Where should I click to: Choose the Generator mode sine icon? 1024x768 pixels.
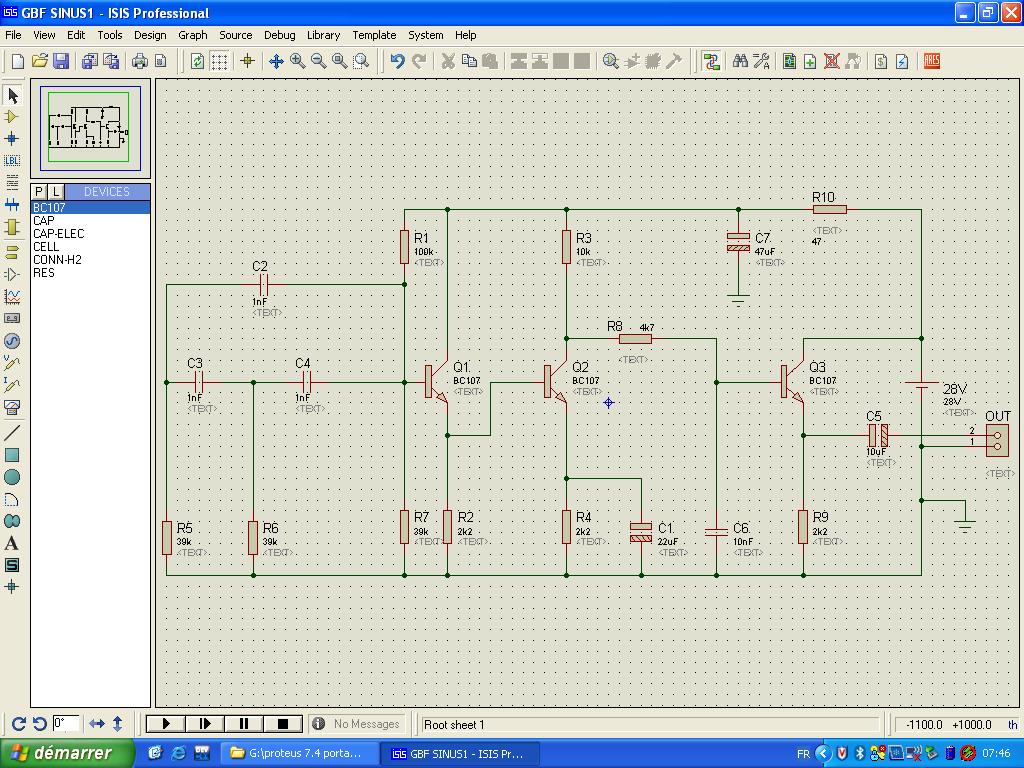[12, 341]
